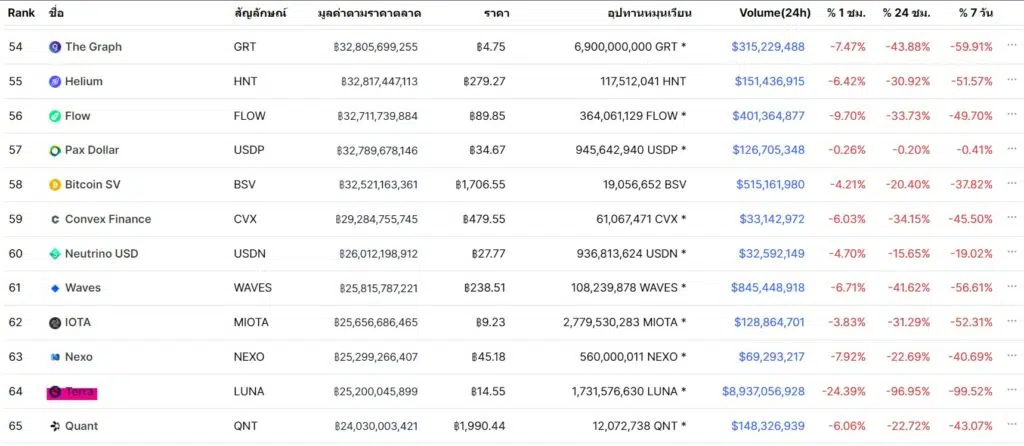The height and width of the screenshot is (446, 1024).
Task: Click the Pax Dollar logo icon
Action: pos(55,151)
